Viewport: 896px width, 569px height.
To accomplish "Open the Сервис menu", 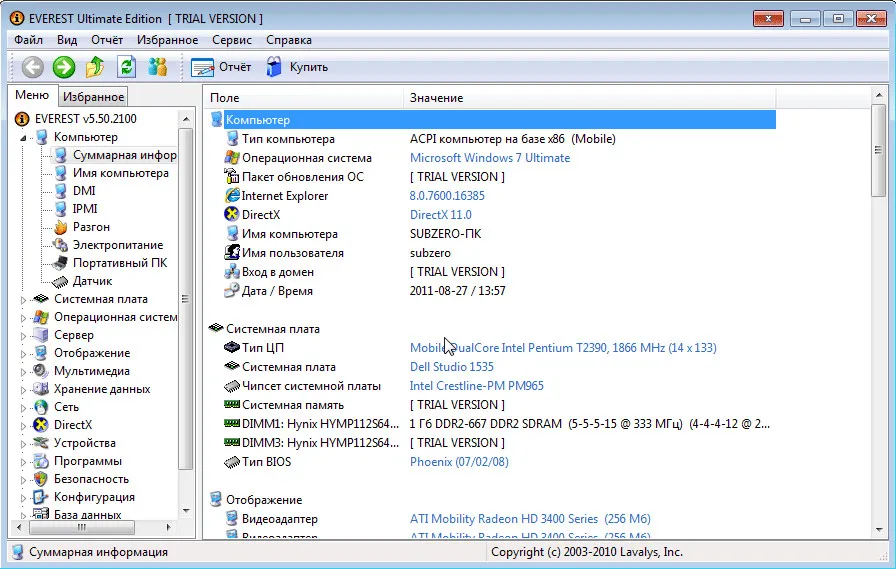I will (x=232, y=40).
